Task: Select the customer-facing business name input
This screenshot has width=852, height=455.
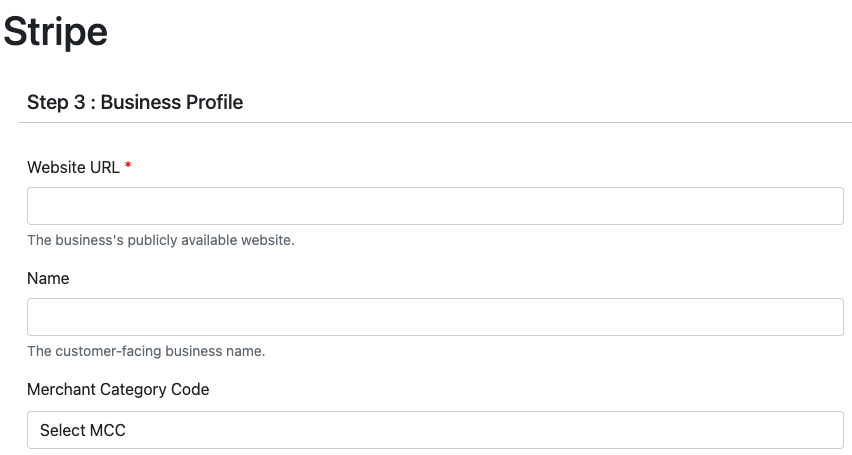Action: click(435, 317)
